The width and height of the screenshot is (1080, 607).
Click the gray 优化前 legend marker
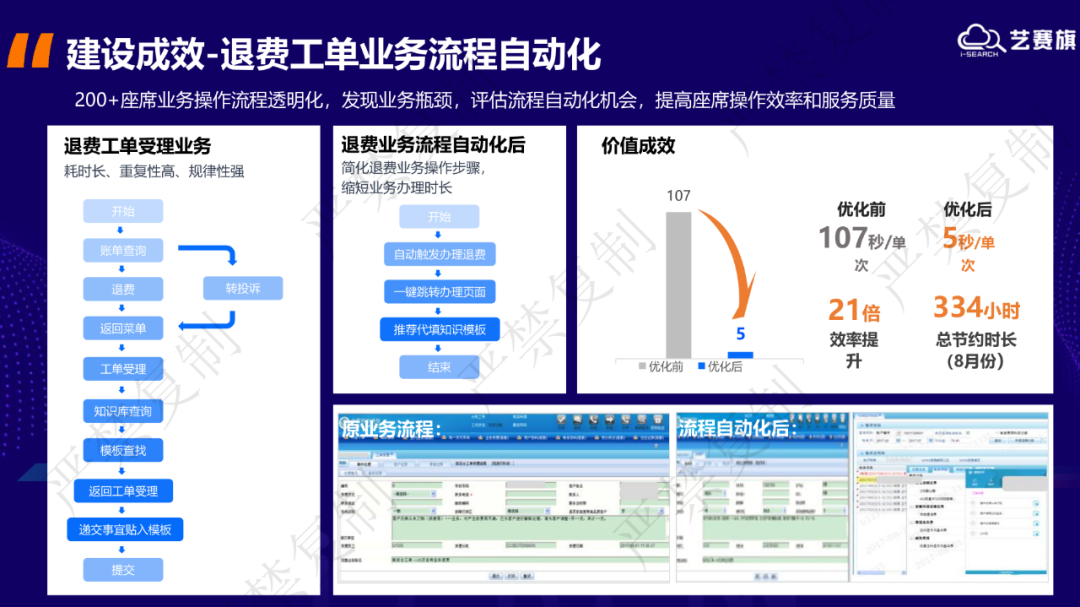642,367
